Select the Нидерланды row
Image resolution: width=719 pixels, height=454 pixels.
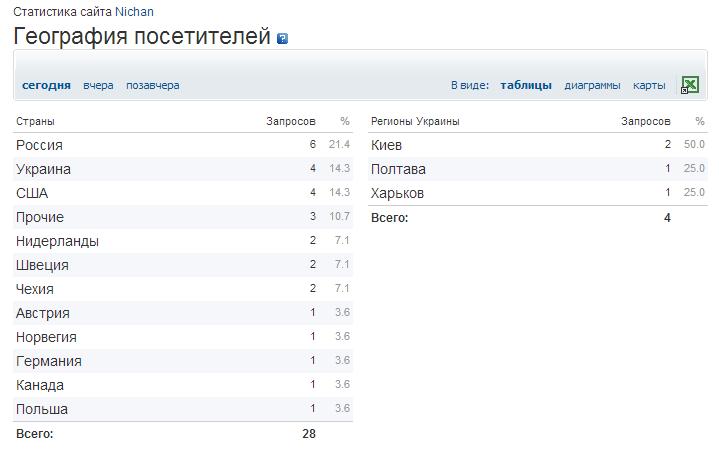[x=183, y=241]
